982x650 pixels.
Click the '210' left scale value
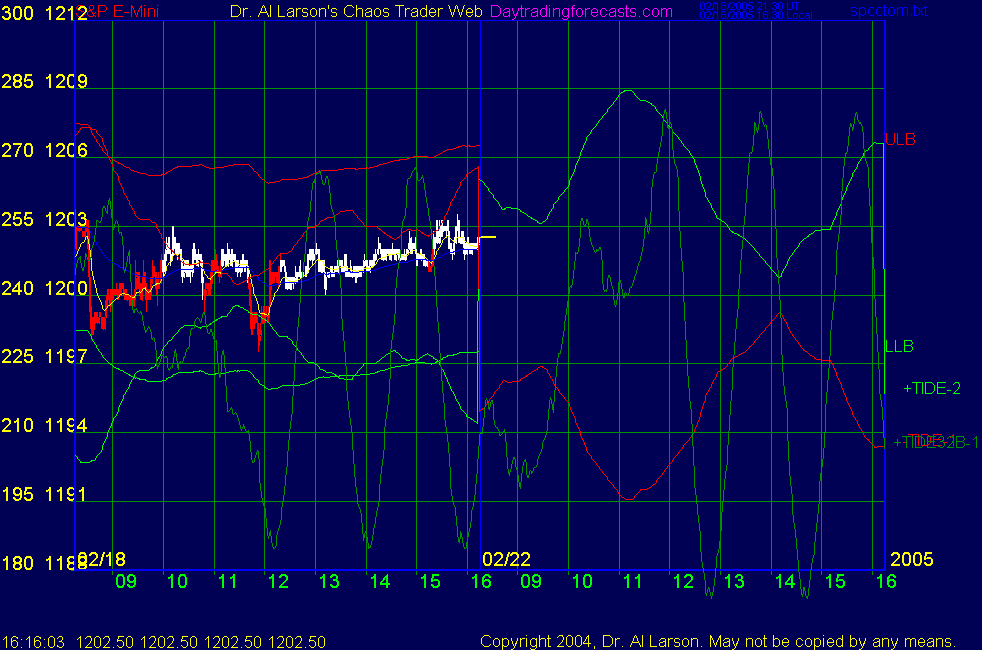pyautogui.click(x=18, y=425)
